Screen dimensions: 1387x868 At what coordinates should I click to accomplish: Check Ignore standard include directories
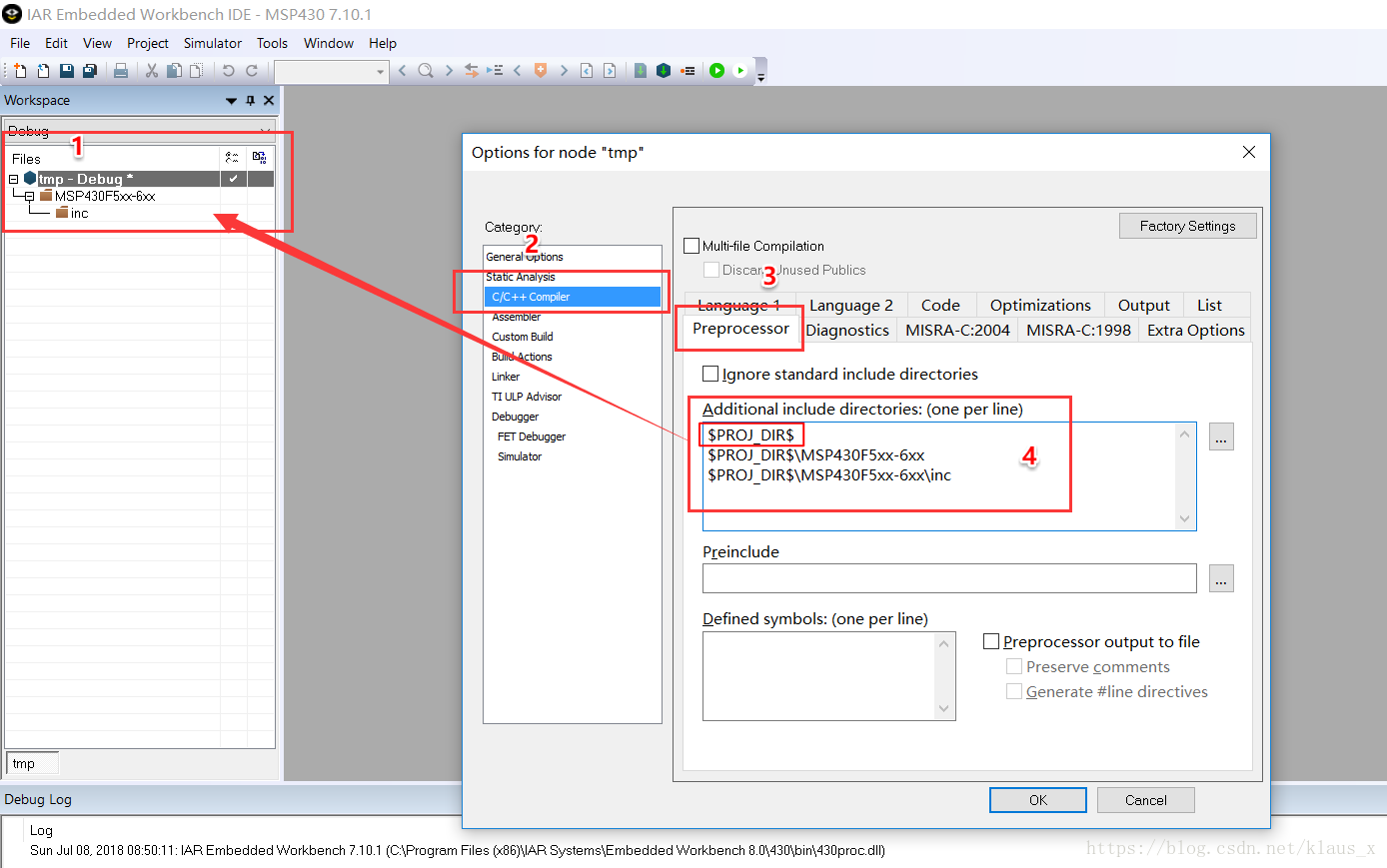710,374
